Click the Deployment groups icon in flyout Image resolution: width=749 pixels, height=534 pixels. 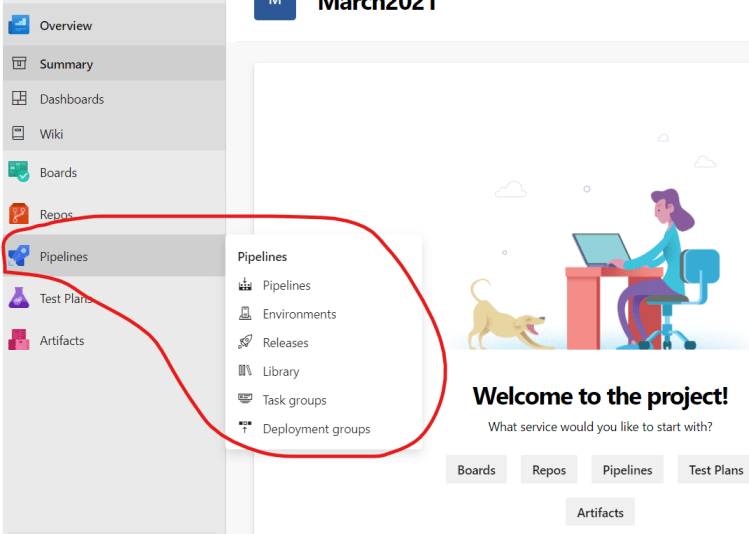tap(245, 427)
